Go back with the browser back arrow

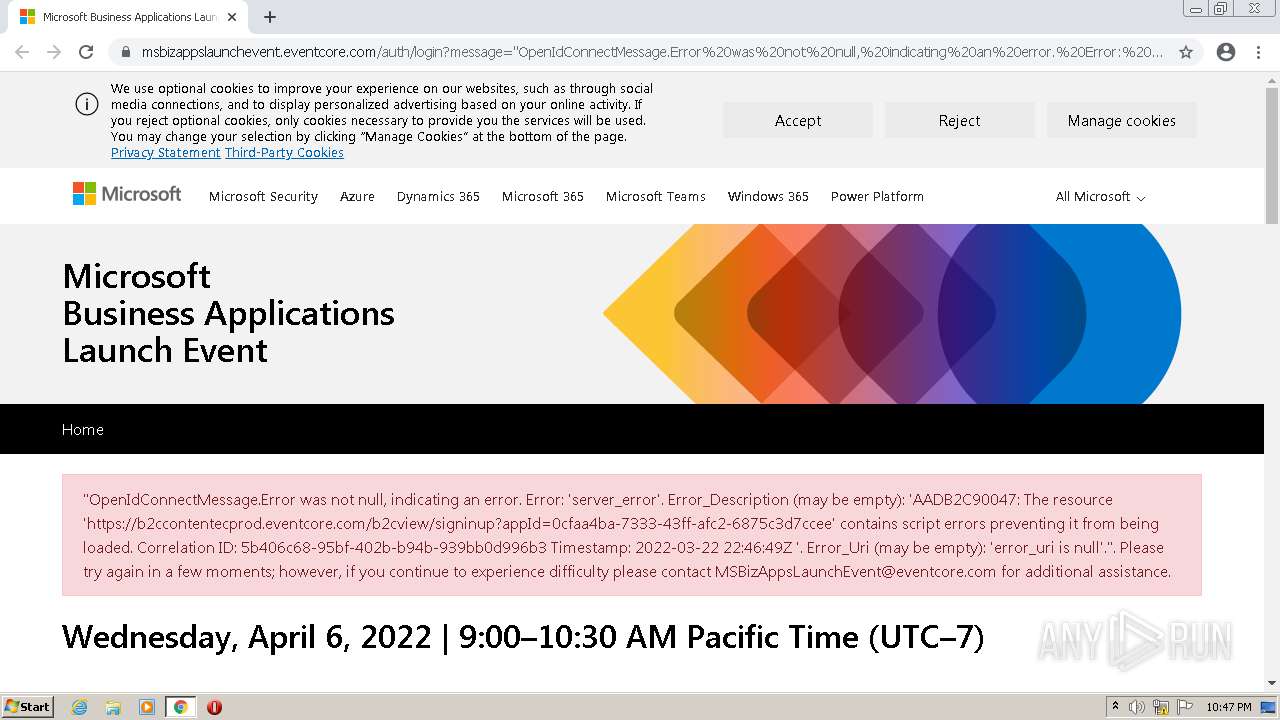22,52
